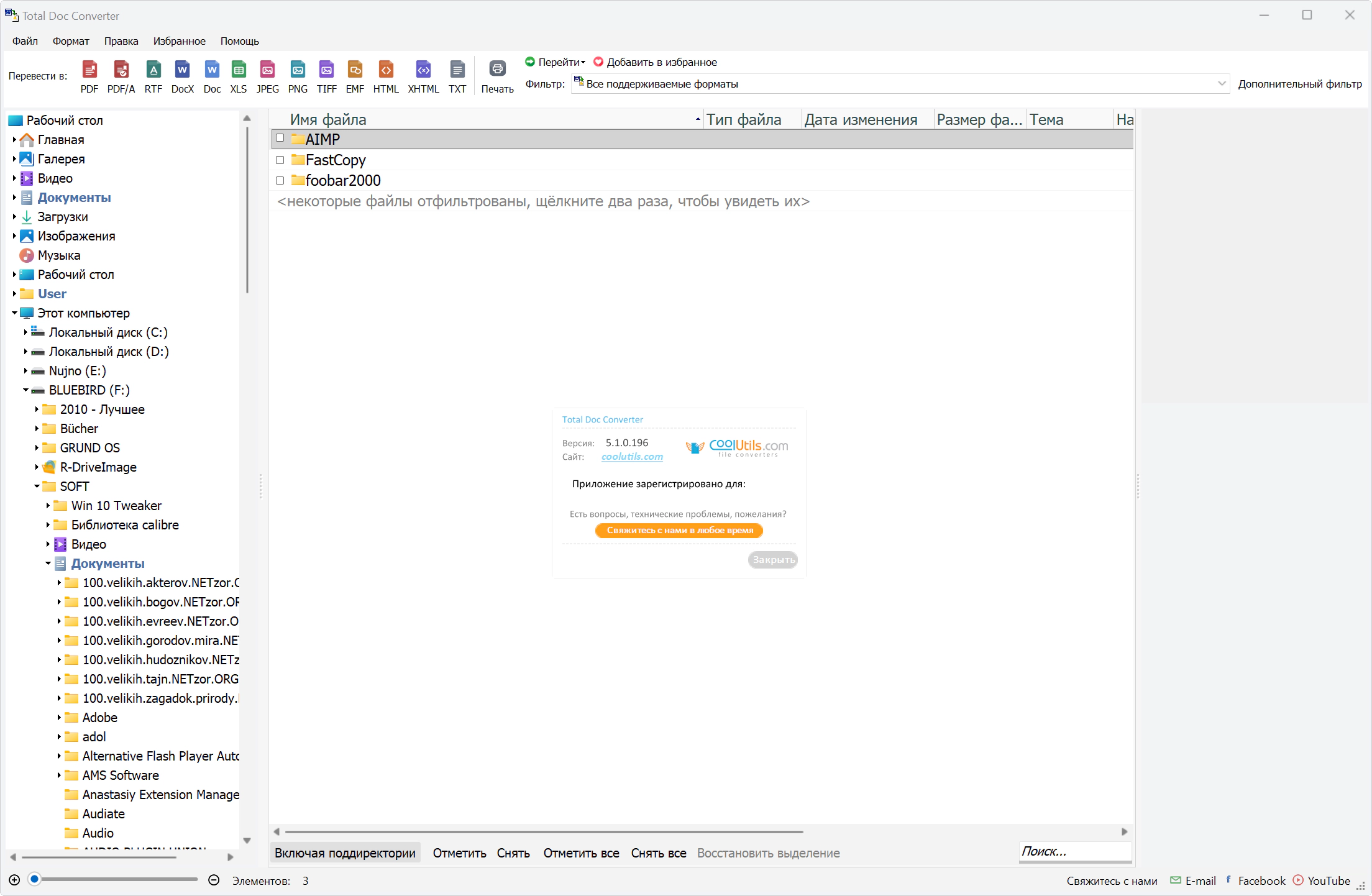Click Снять все button
Image resolution: width=1372 pixels, height=896 pixels.
(659, 853)
